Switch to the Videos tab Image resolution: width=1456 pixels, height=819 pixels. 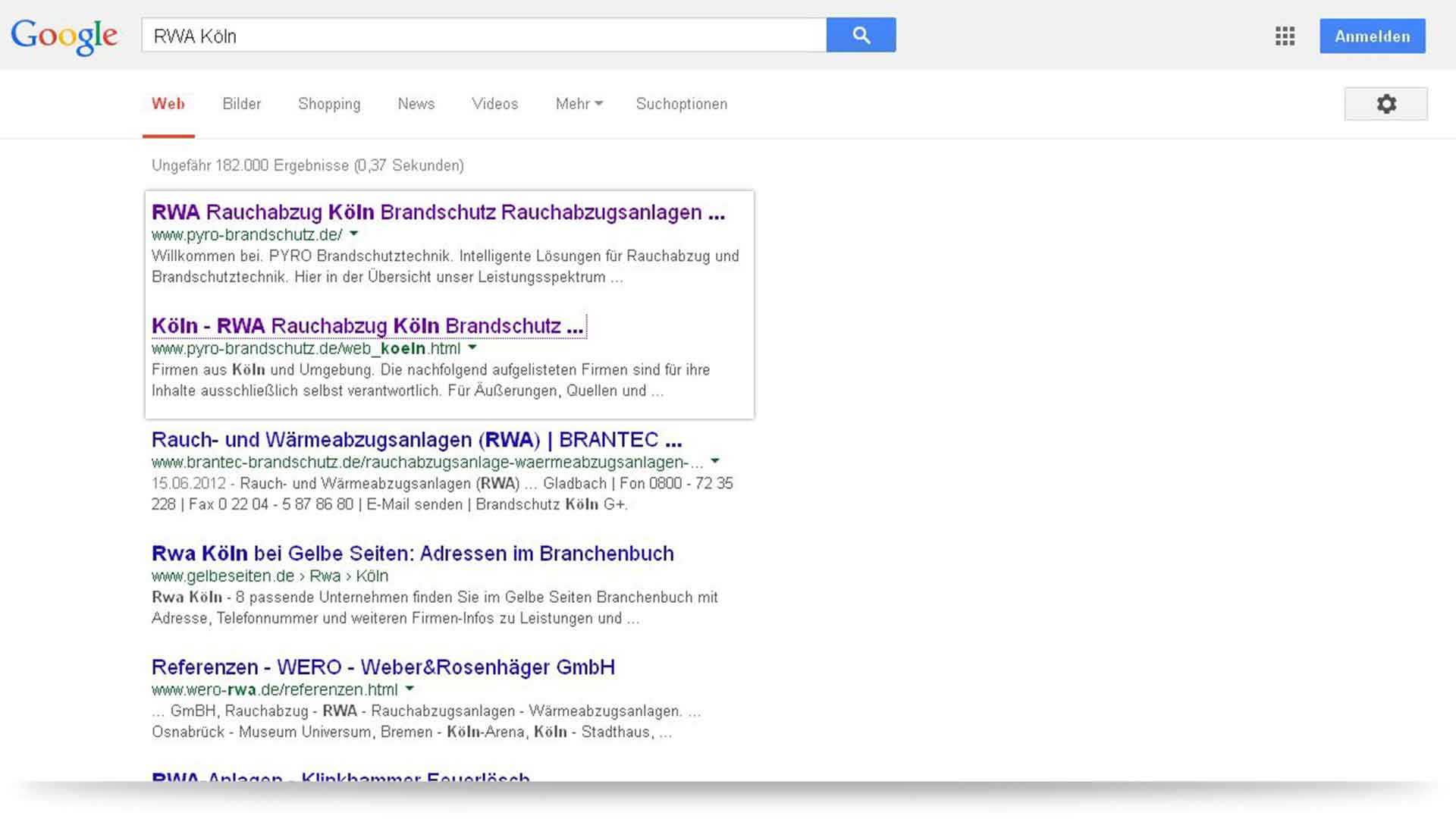coord(495,104)
